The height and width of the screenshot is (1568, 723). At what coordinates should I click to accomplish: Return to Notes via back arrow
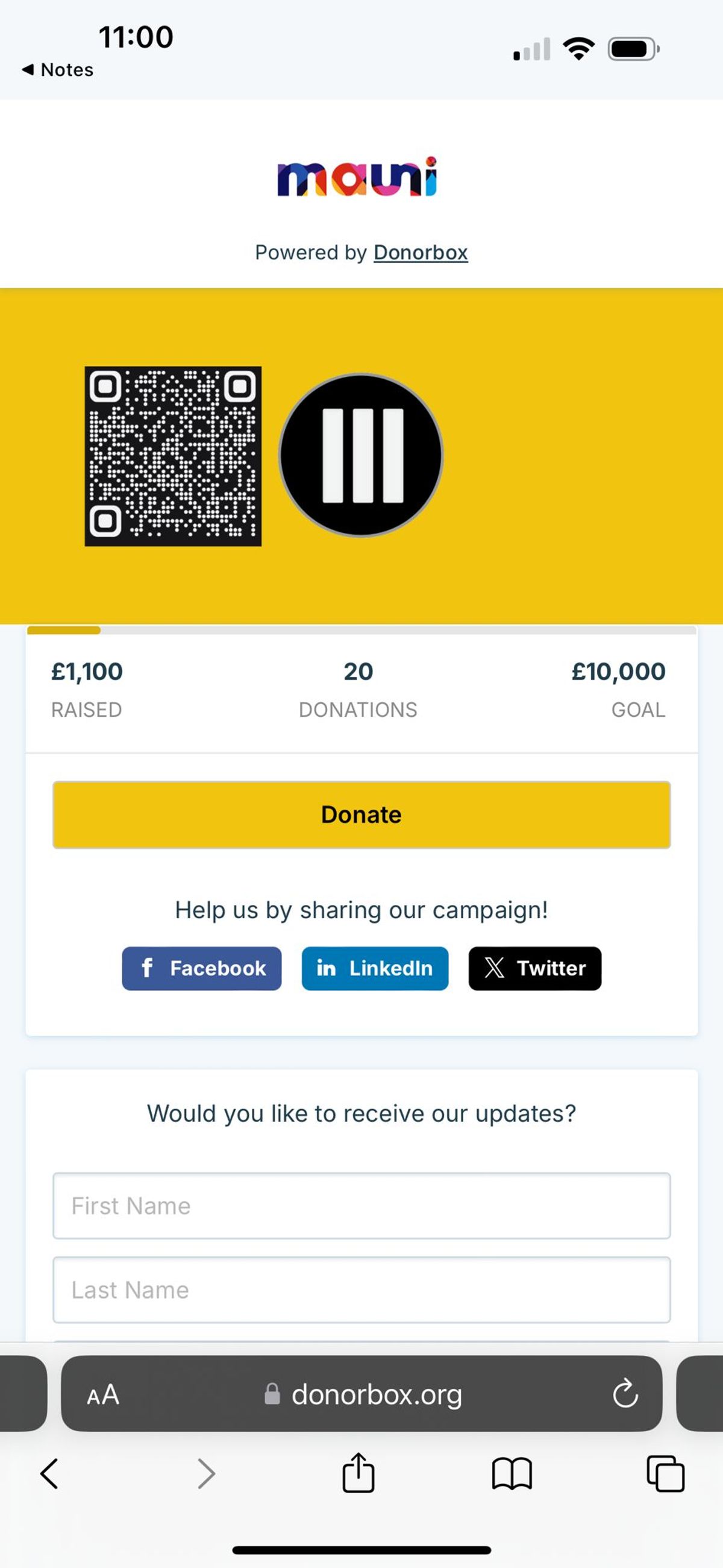coord(57,69)
